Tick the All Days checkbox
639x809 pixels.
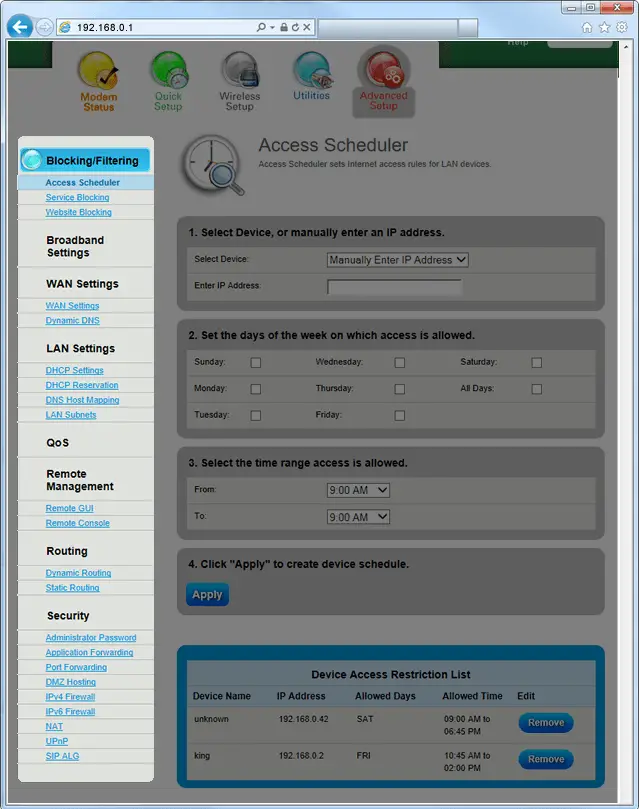pyautogui.click(x=537, y=389)
